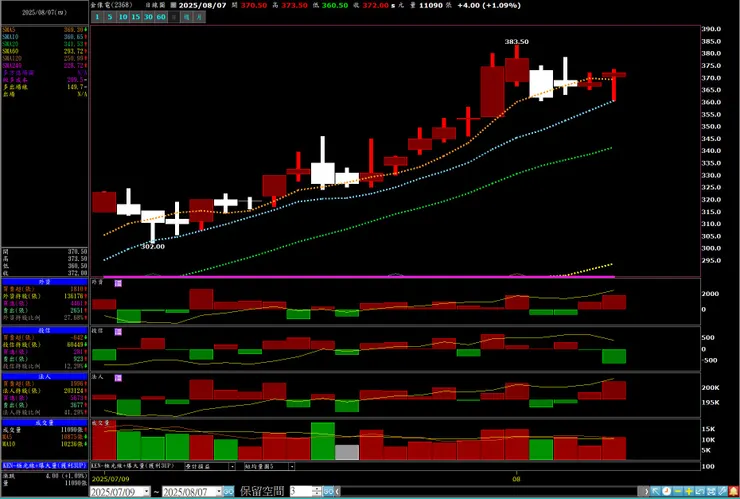
Task: Select the weekly (週) chart button
Action: pos(186,17)
